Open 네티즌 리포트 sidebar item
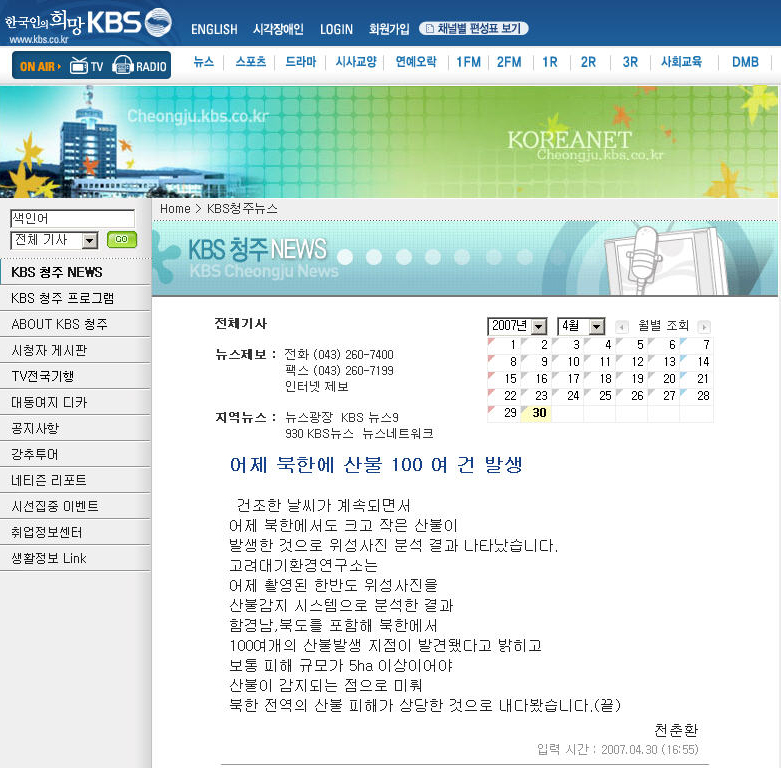 click(75, 480)
